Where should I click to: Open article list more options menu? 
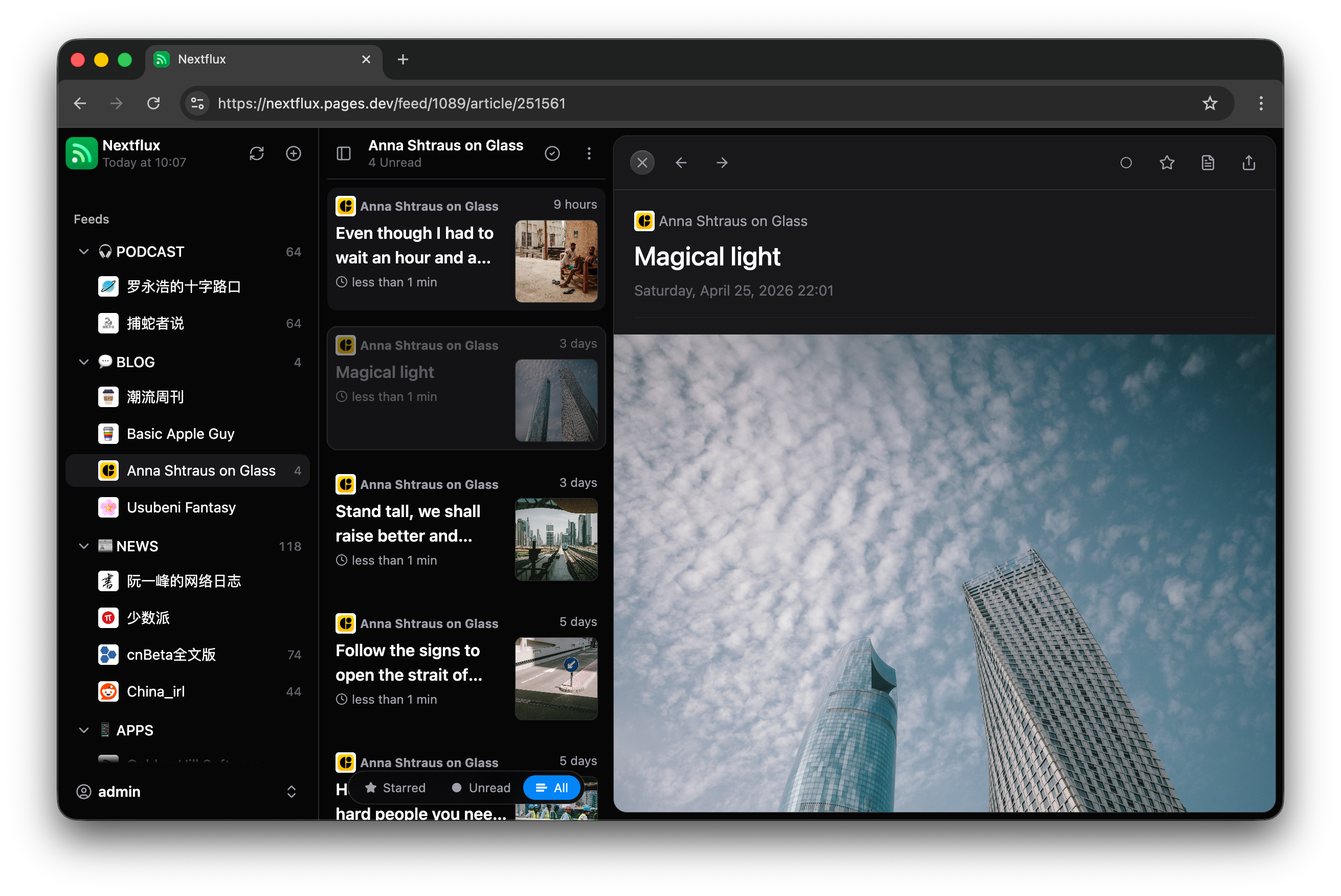[589, 153]
